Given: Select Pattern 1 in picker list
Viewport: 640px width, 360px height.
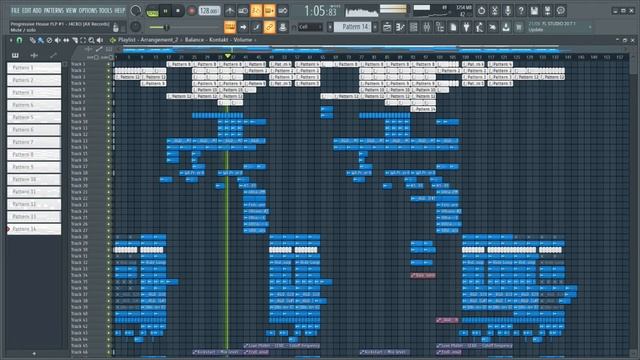Looking at the screenshot, I should (34, 68).
